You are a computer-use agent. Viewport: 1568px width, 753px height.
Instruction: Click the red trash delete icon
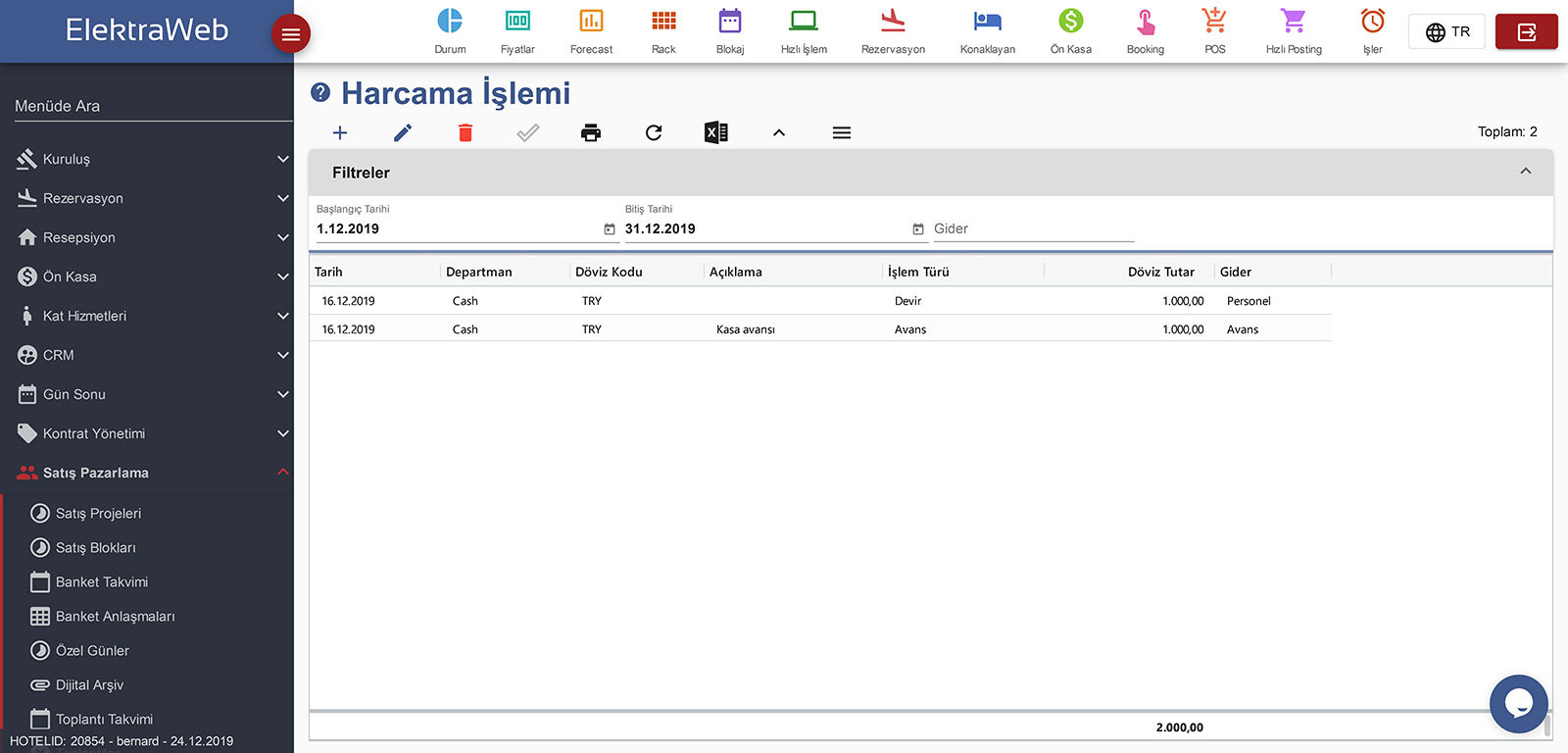coord(465,132)
